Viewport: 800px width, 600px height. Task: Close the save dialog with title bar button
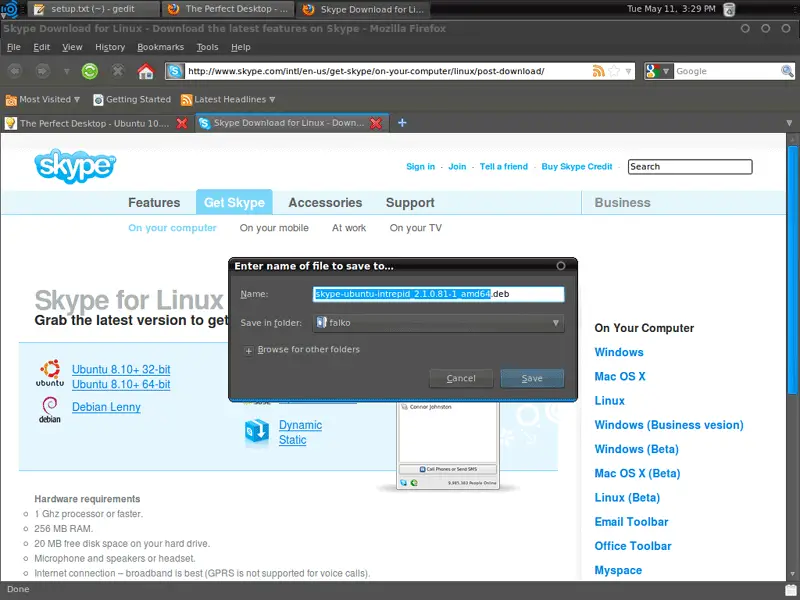coord(561,266)
